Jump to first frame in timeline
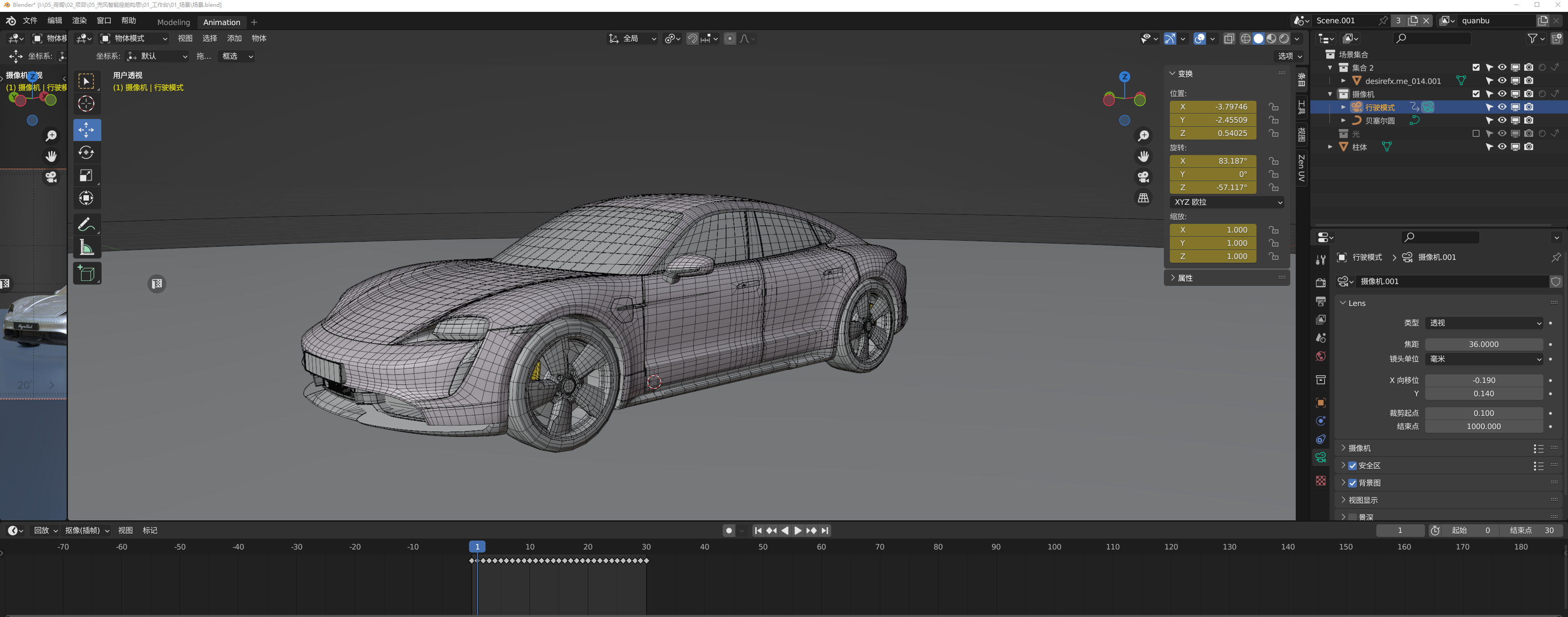 click(758, 531)
